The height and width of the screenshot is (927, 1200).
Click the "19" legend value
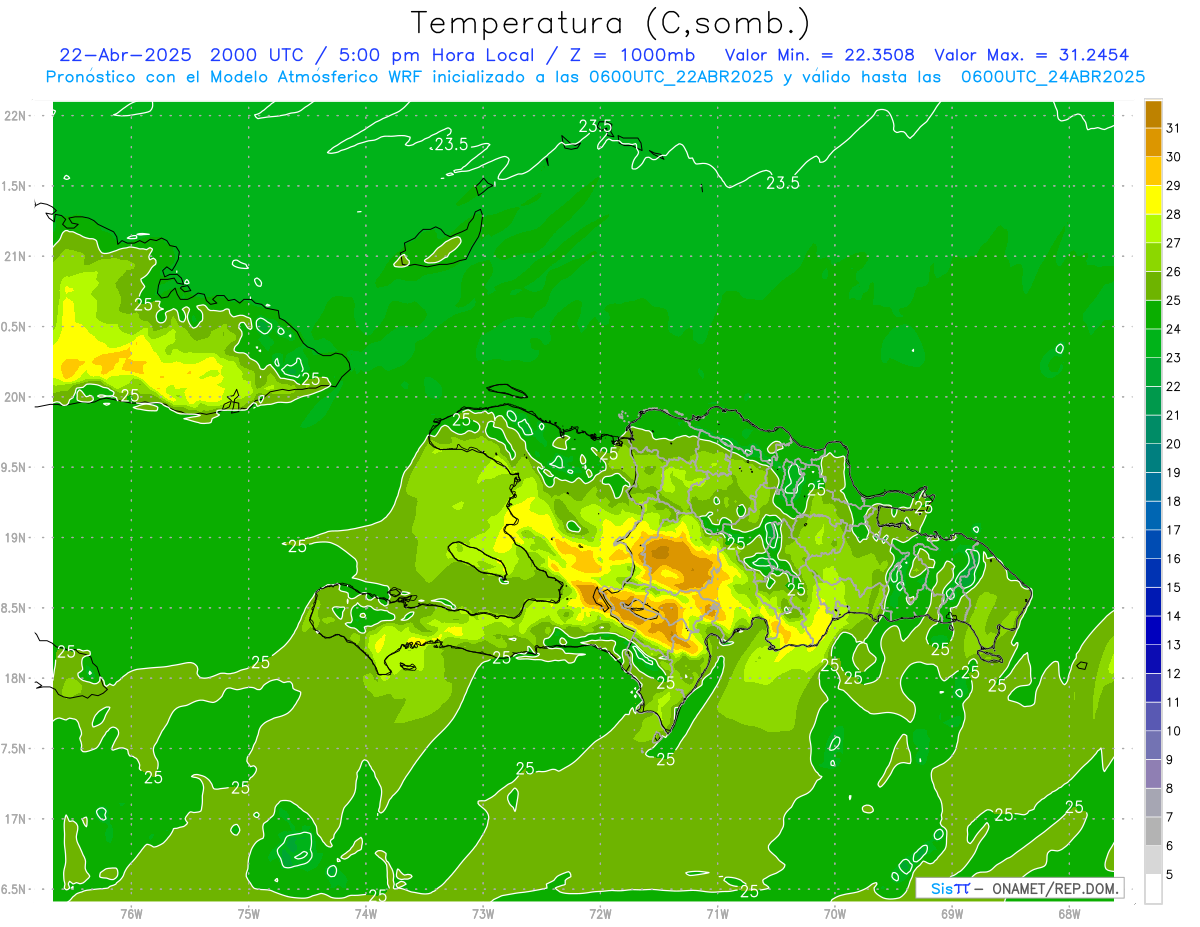(1173, 473)
